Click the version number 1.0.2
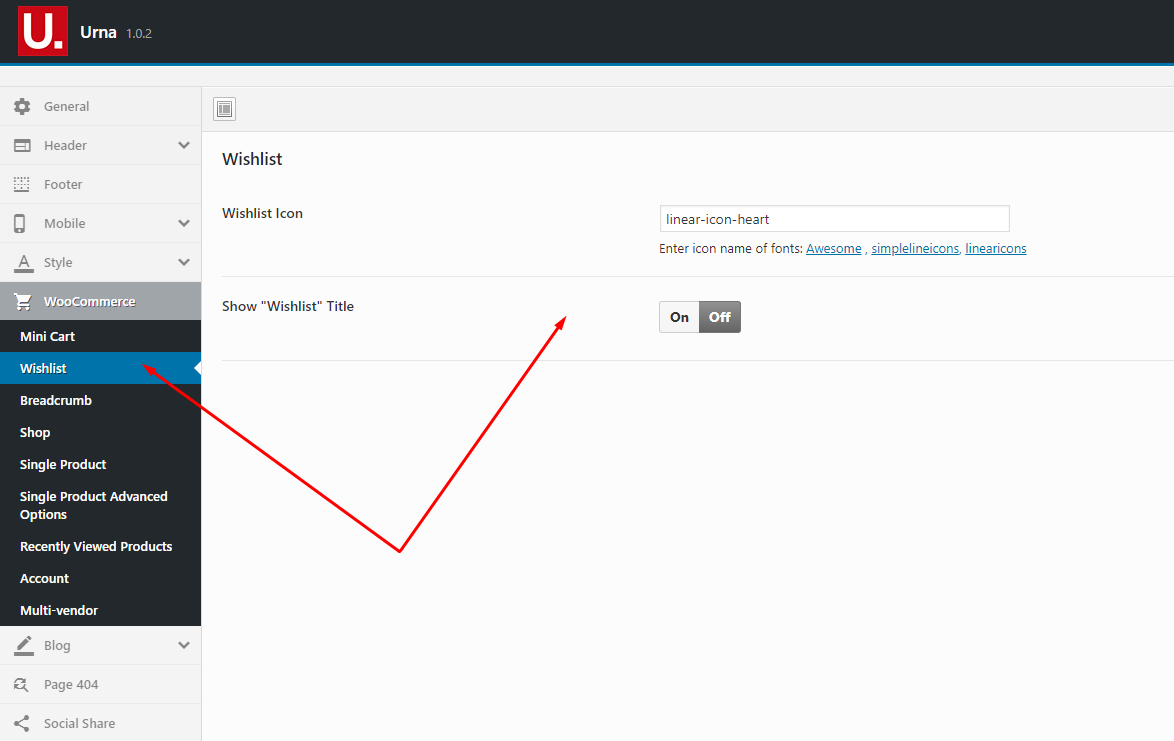 click(139, 34)
